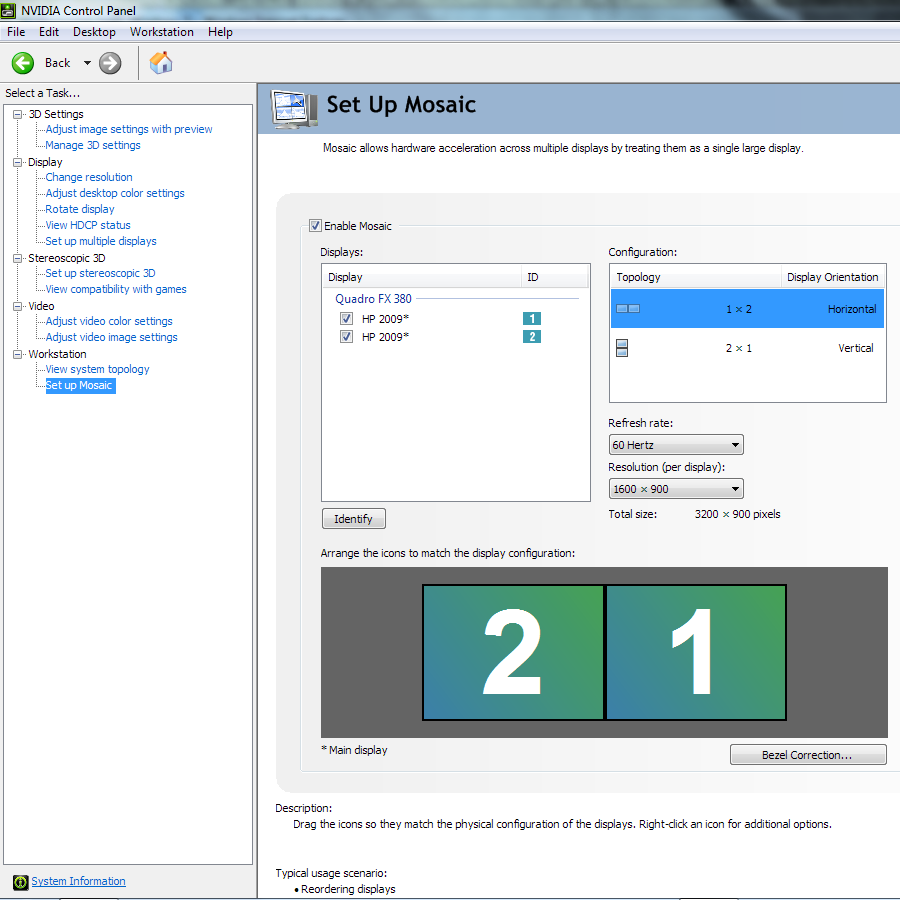
Task: Go to the Home icon
Action: pos(161,63)
